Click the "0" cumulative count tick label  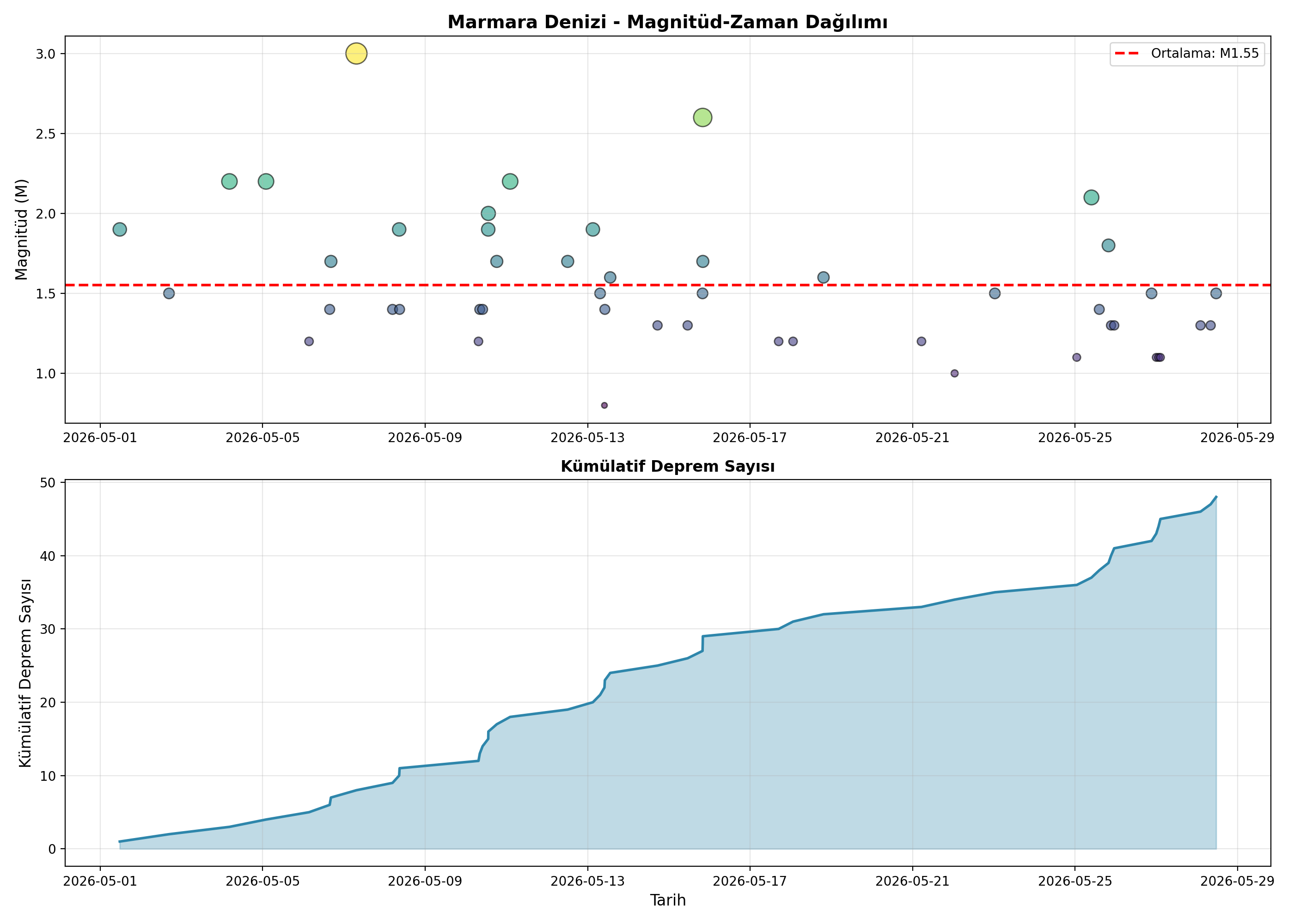pos(52,850)
